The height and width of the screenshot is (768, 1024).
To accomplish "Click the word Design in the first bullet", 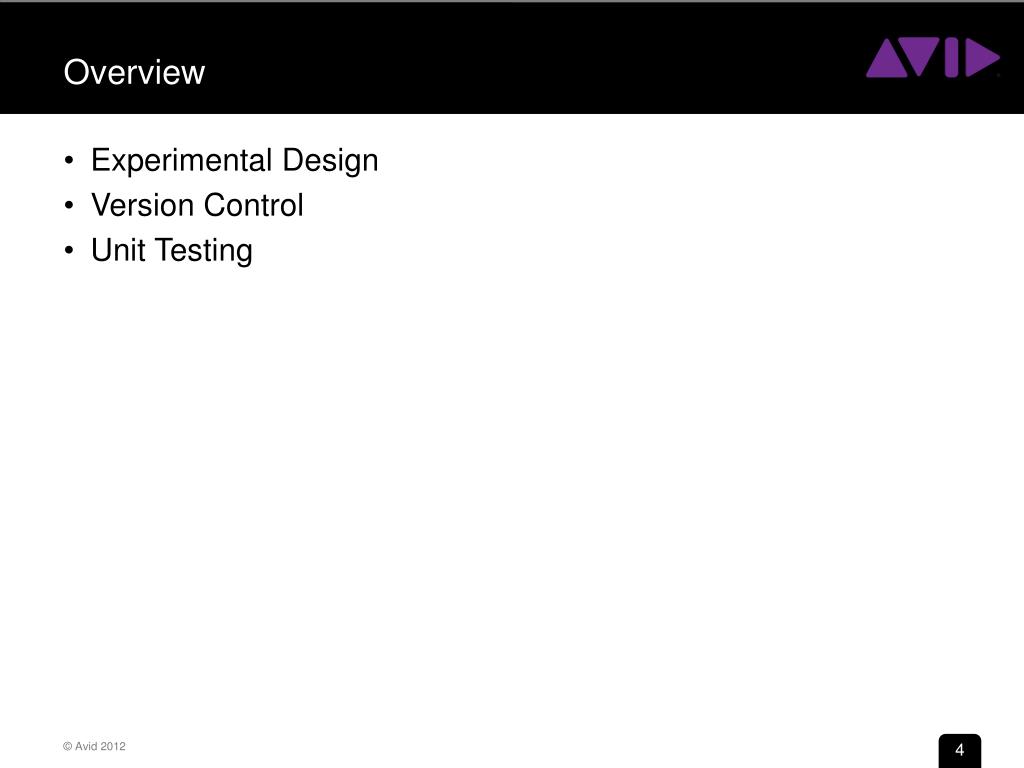I will click(x=330, y=161).
